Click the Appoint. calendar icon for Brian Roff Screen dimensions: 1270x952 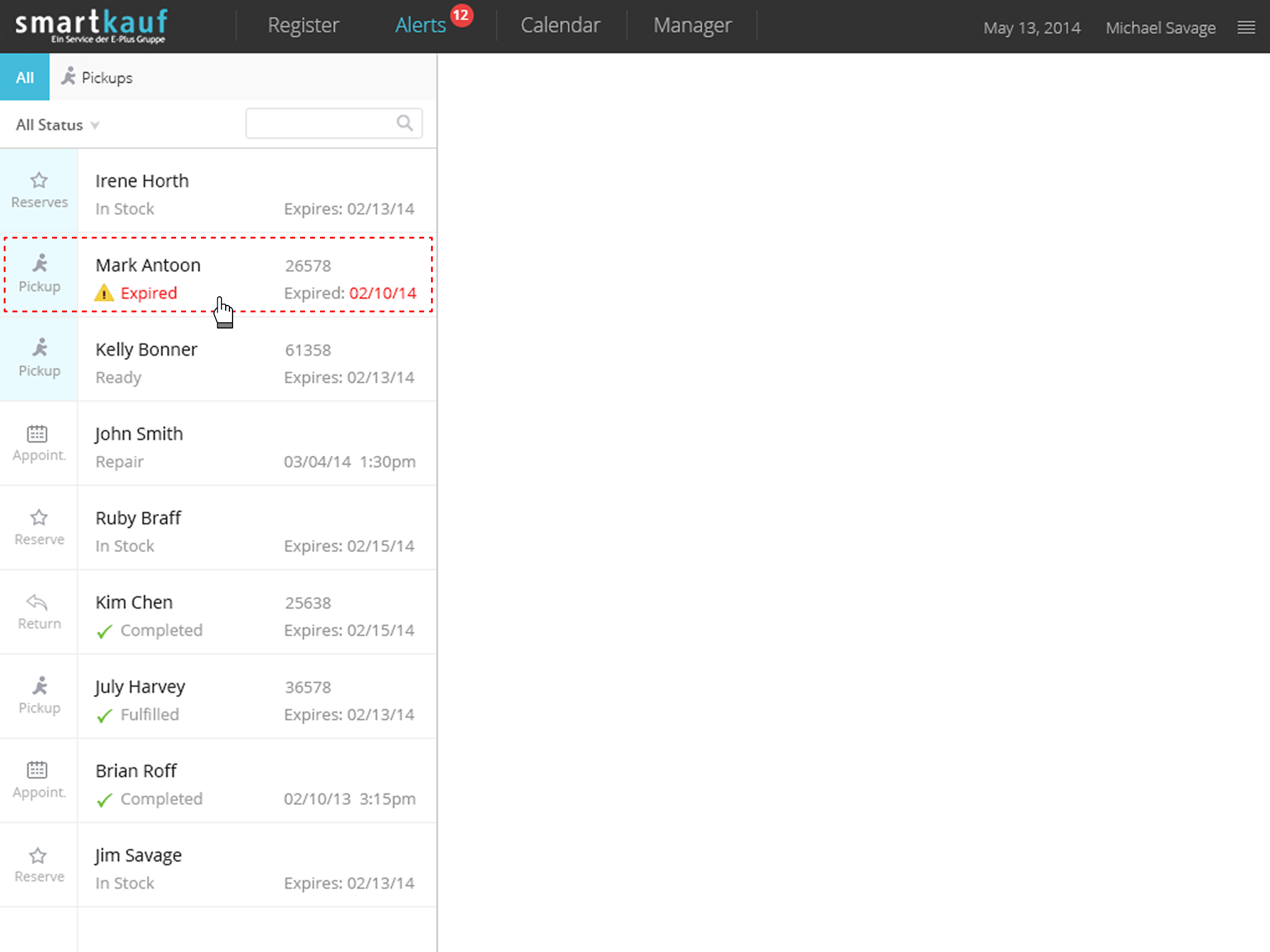tap(37, 770)
